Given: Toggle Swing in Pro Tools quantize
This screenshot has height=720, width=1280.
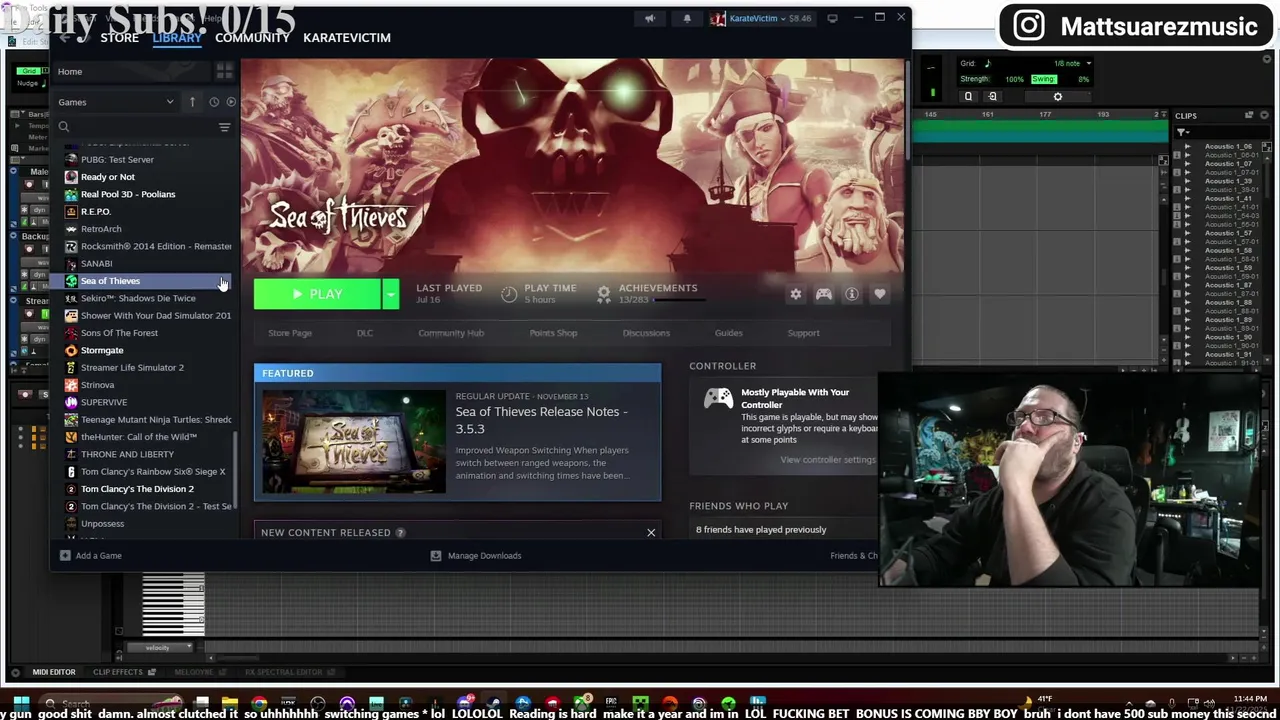Looking at the screenshot, I should click(1043, 79).
